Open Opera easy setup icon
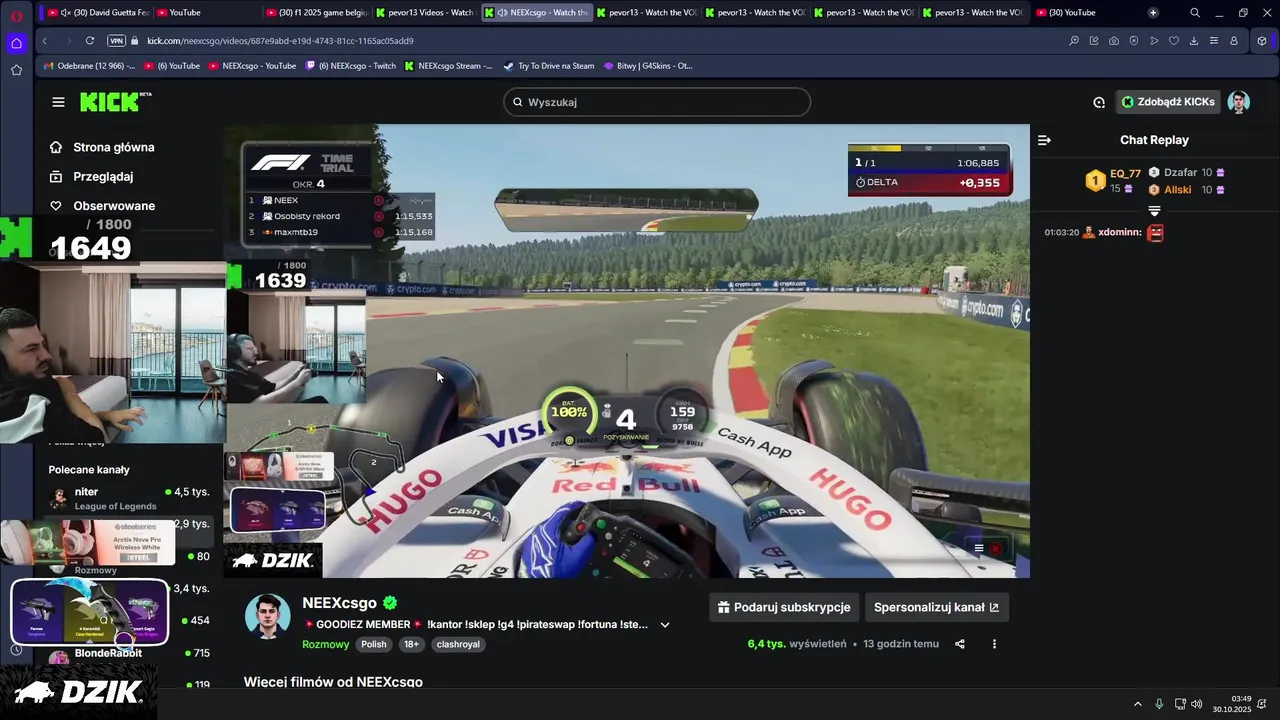This screenshot has height=720, width=1280. [1214, 41]
